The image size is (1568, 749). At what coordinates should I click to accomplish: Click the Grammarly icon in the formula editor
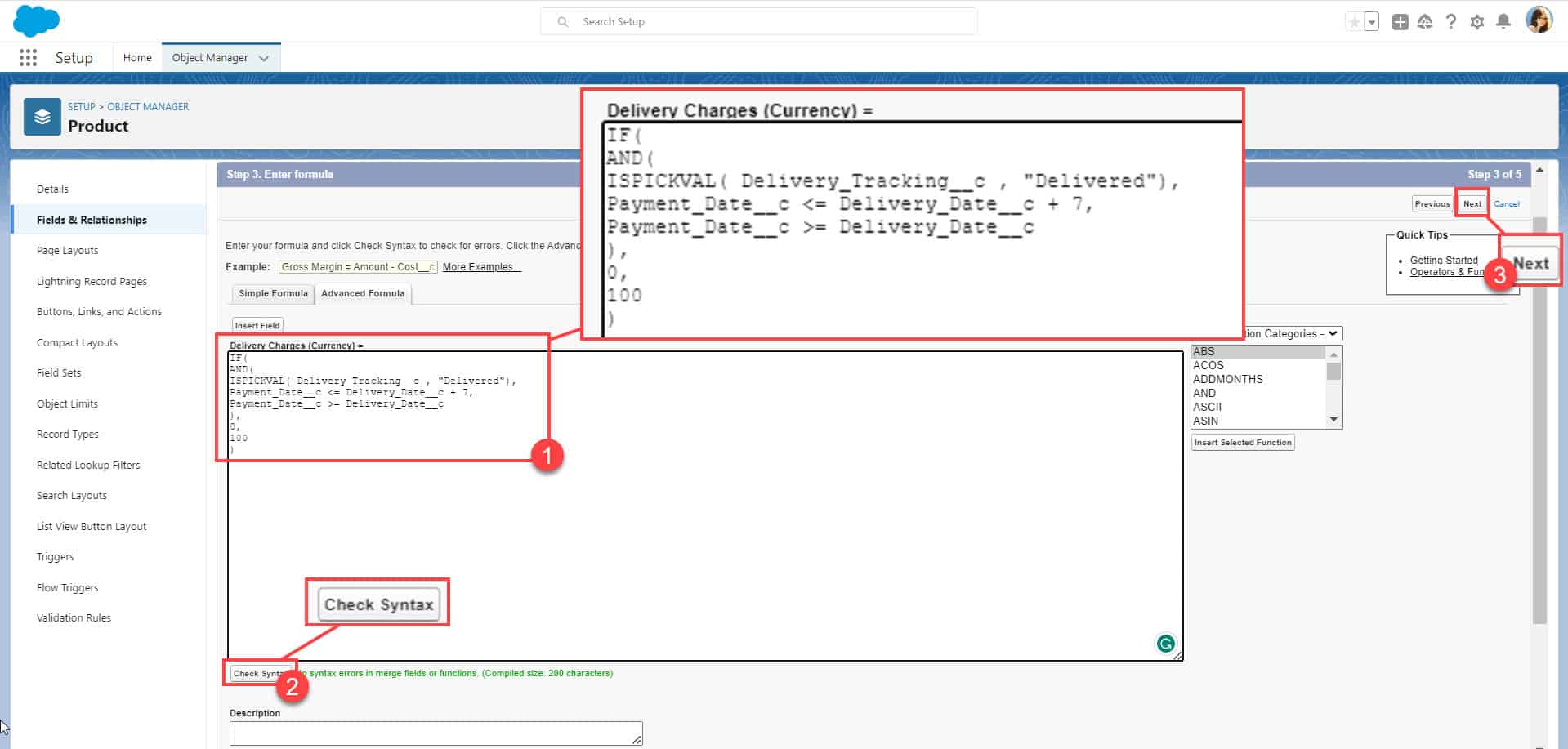click(1167, 644)
